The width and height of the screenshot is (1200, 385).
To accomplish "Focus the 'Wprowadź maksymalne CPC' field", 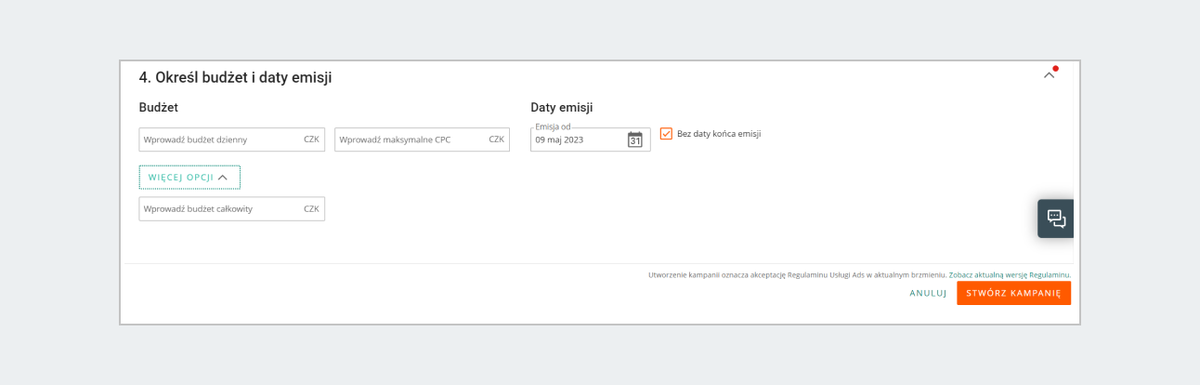I will (x=422, y=139).
